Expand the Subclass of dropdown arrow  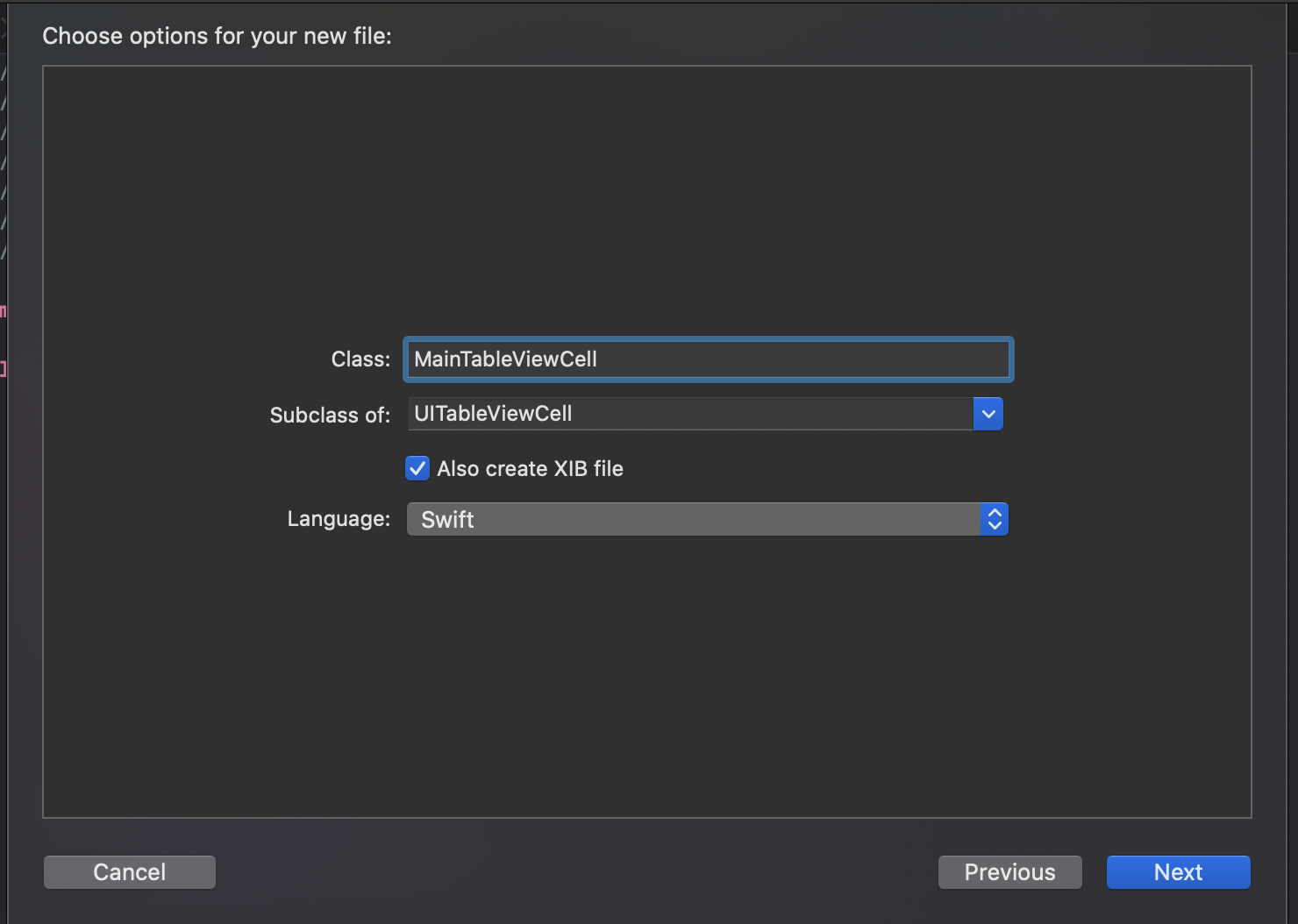(988, 414)
